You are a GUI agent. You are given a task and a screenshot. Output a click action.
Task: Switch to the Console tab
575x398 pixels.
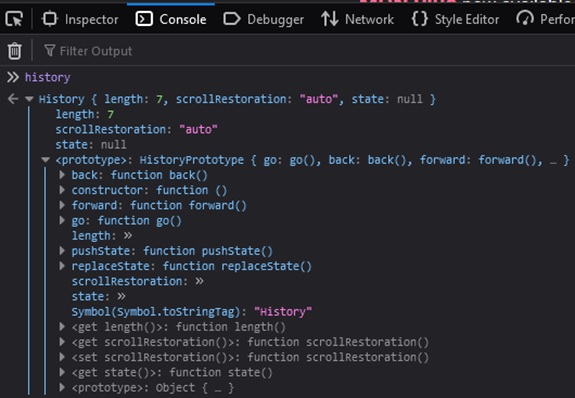click(171, 19)
